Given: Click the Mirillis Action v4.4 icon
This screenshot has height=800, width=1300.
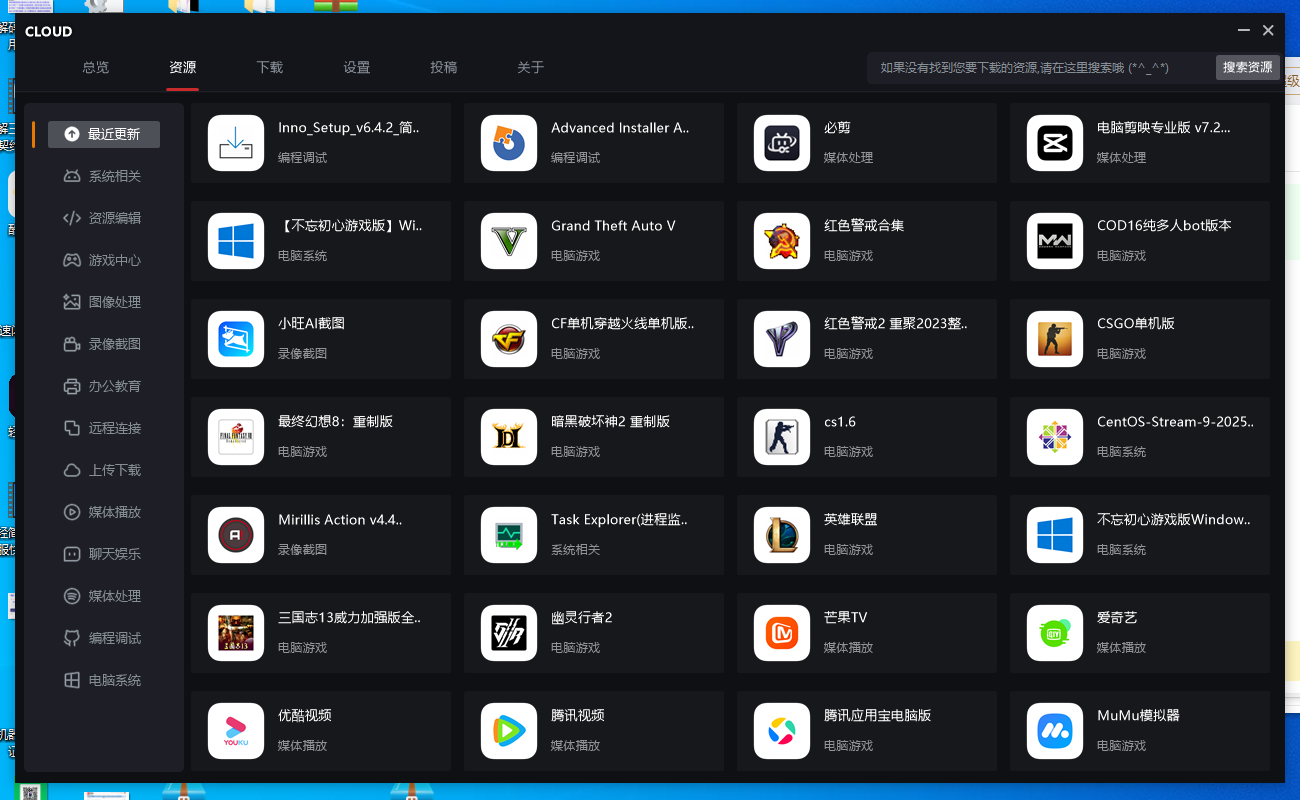Looking at the screenshot, I should point(236,535).
